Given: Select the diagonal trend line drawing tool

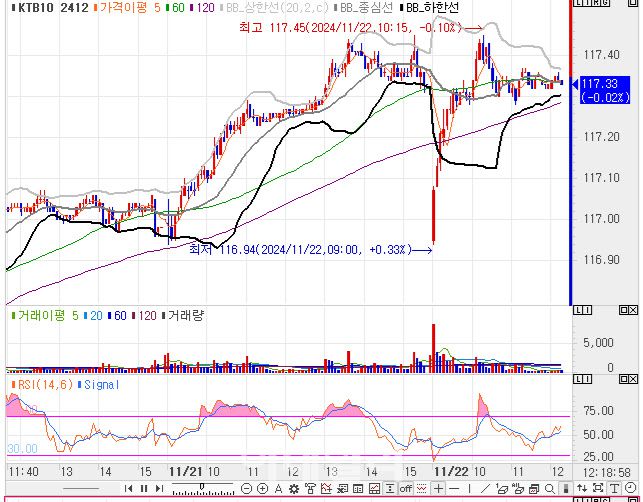Looking at the screenshot, I should point(485,489).
